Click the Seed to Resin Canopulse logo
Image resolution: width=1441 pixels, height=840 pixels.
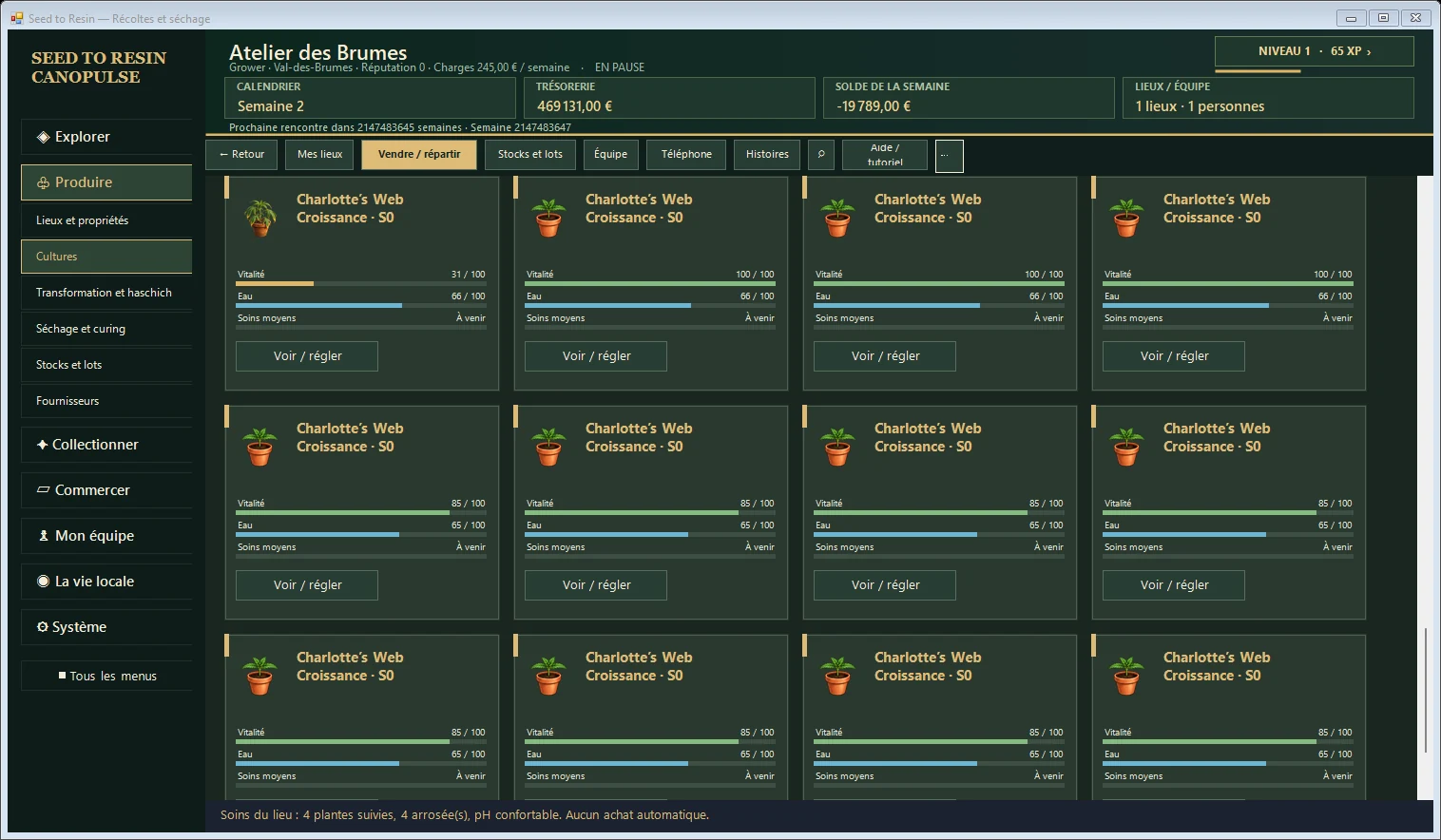(99, 67)
